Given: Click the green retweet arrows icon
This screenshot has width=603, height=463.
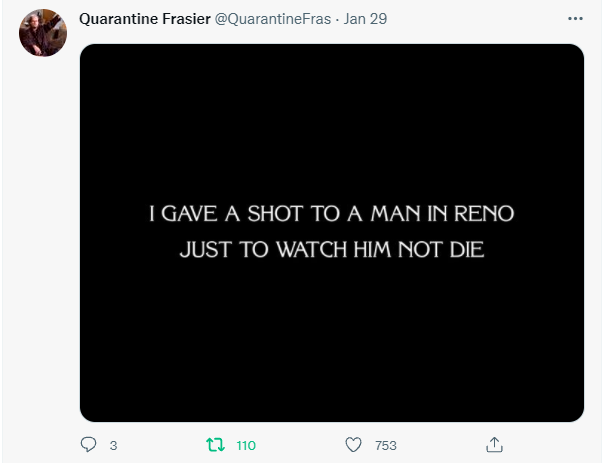Looking at the screenshot, I should coord(215,445).
